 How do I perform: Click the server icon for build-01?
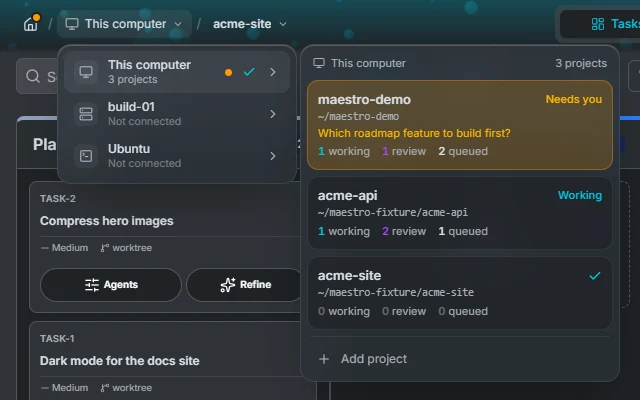point(86,114)
